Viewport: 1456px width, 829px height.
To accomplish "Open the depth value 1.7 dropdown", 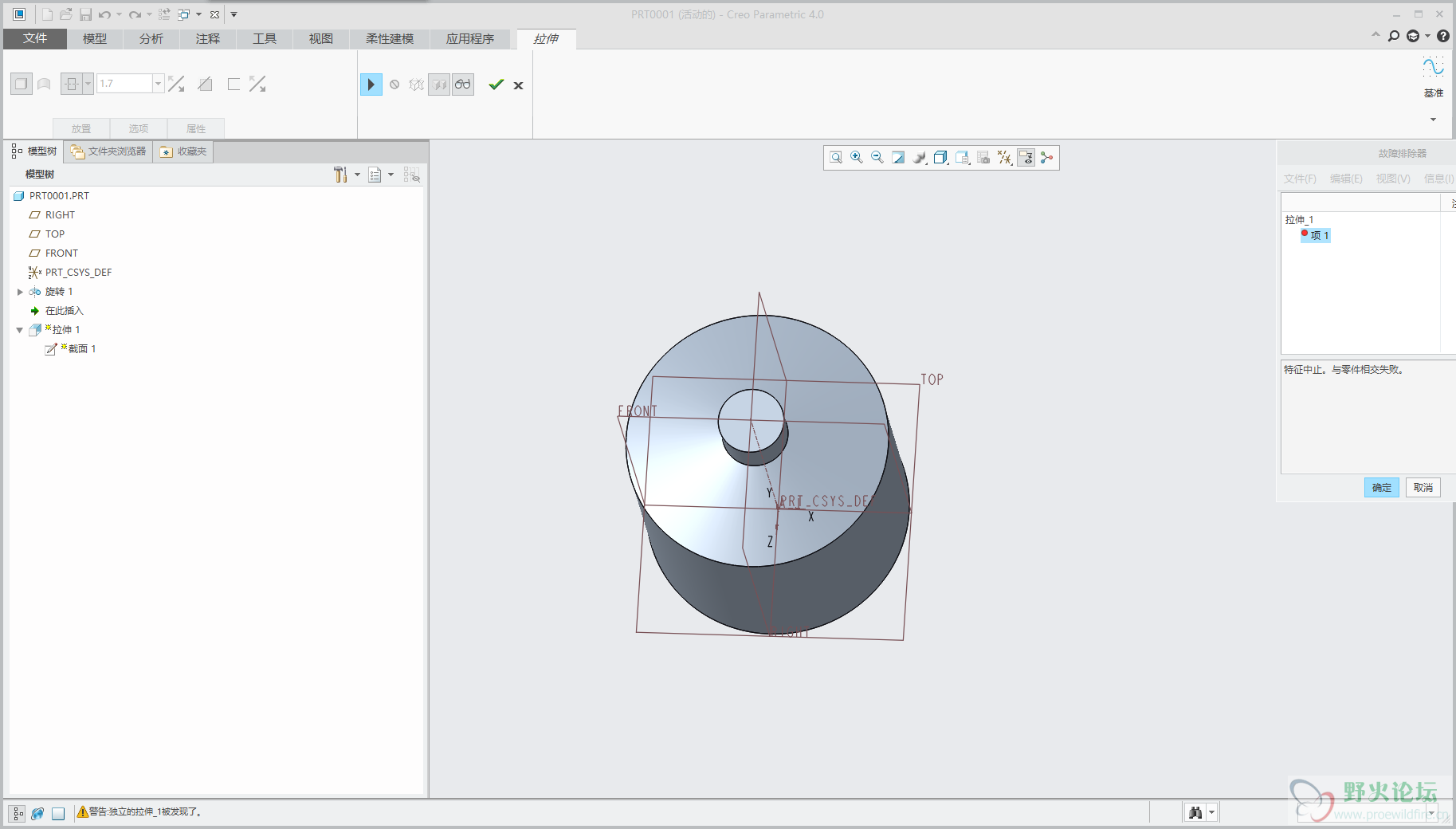I will click(x=158, y=84).
